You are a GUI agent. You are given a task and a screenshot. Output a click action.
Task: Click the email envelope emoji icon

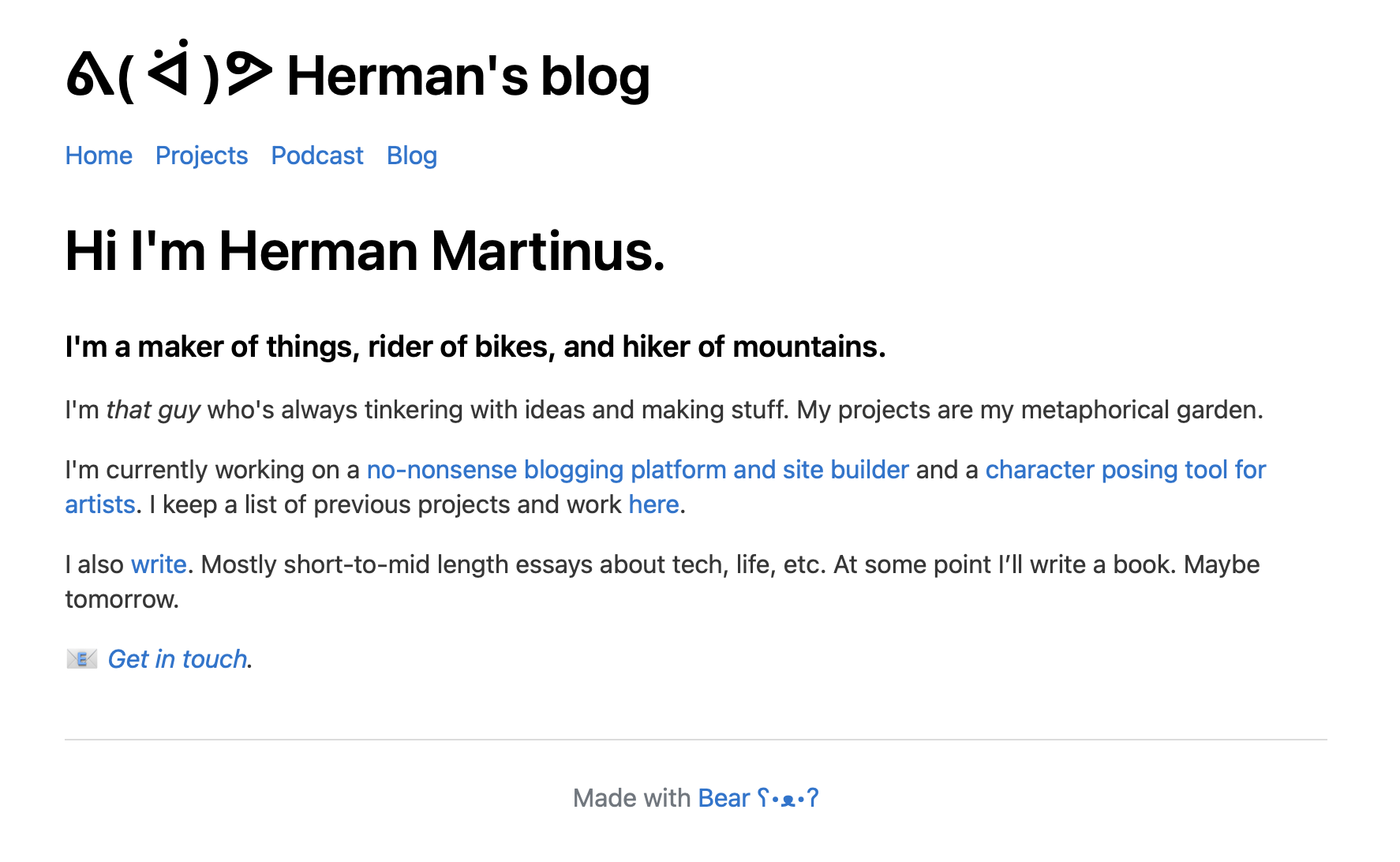(81, 659)
